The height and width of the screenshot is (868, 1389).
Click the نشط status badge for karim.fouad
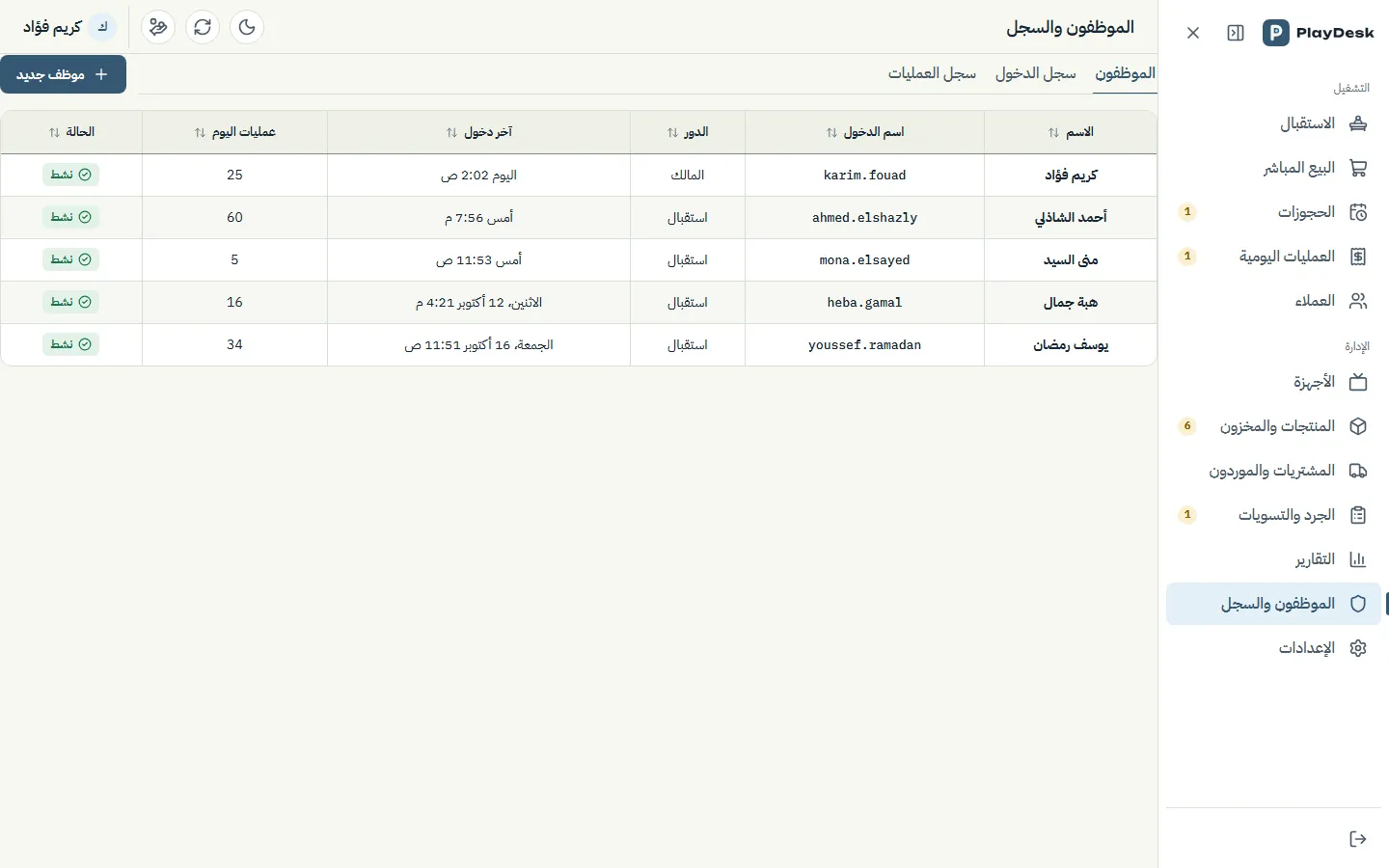[71, 175]
